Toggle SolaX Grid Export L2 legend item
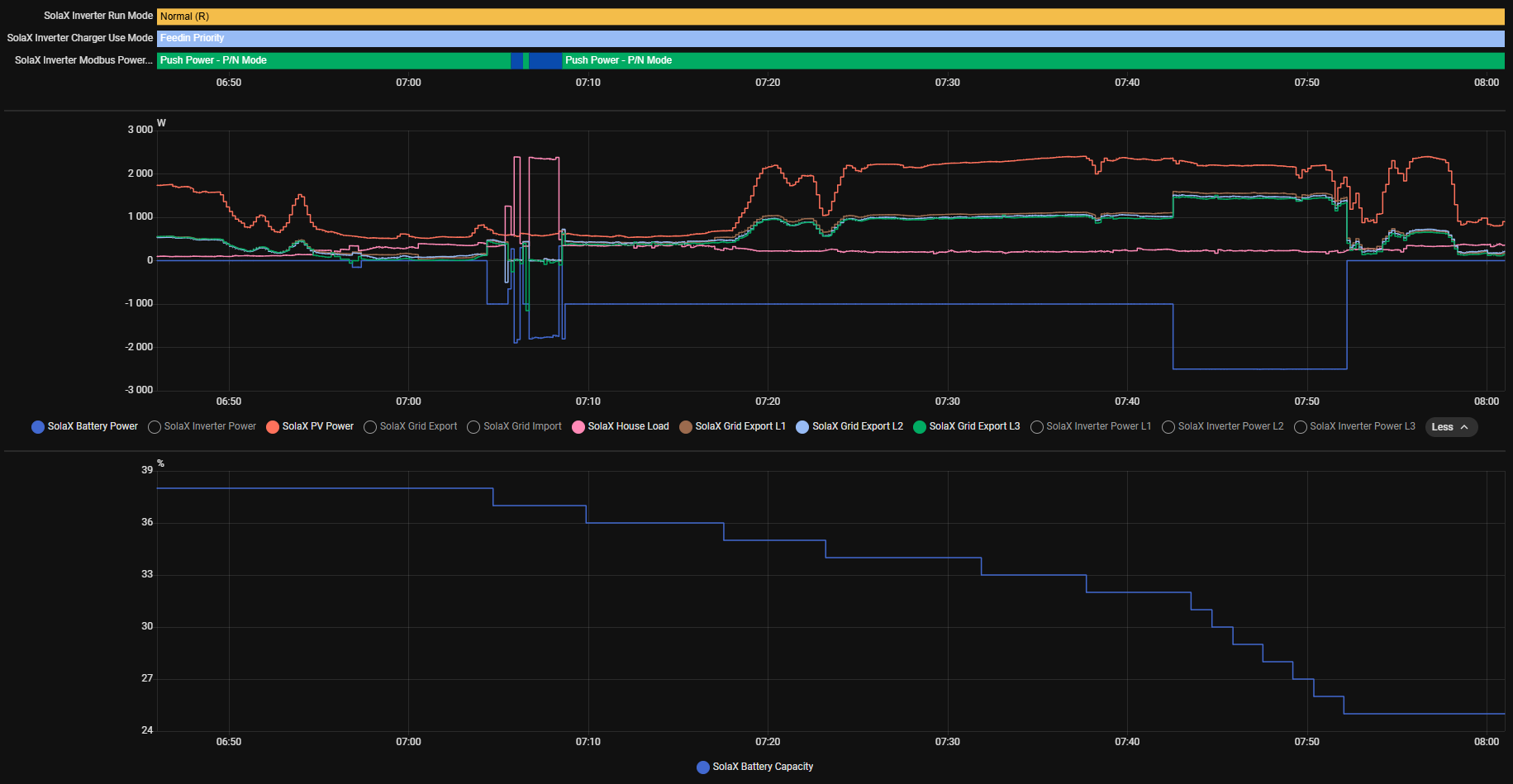The image size is (1513, 784). 849,426
